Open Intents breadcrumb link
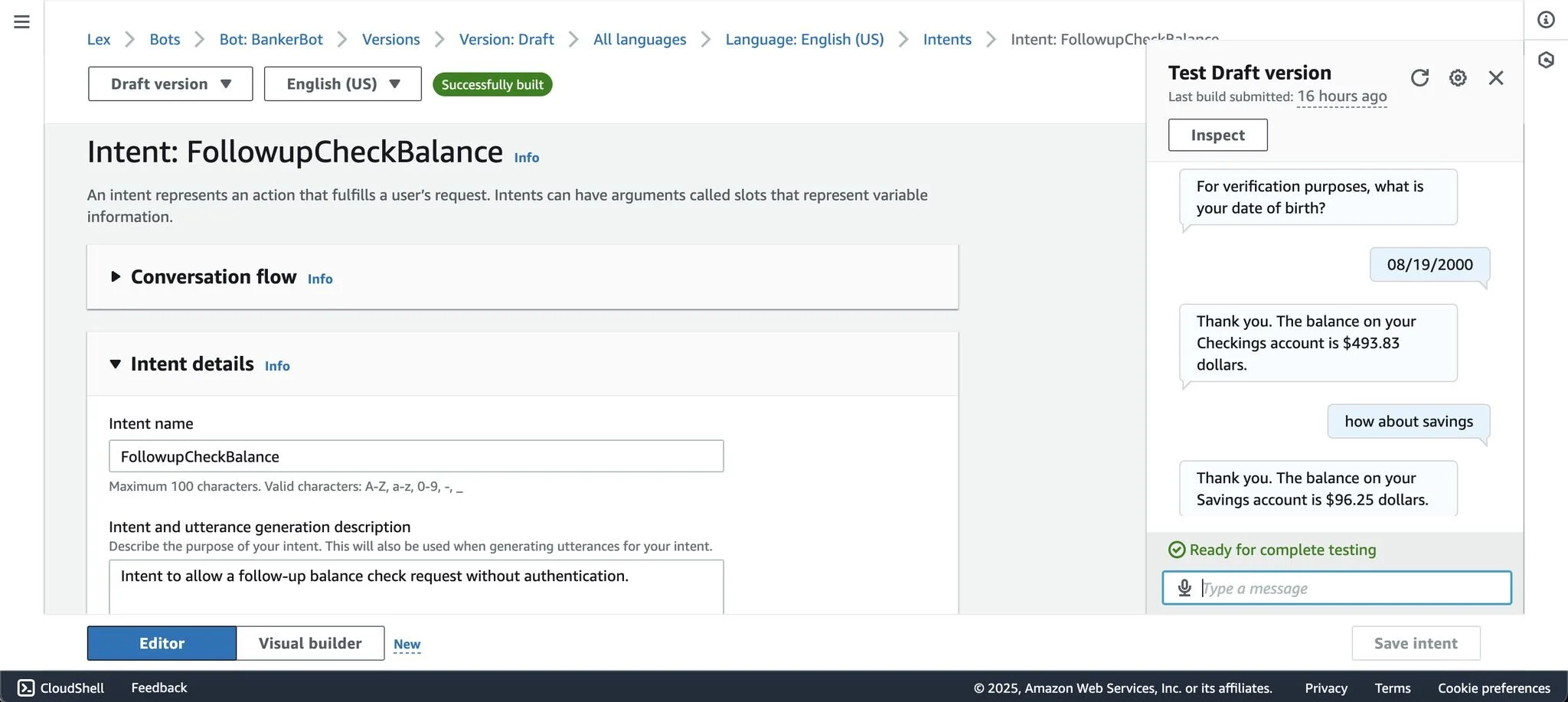This screenshot has width=1568, height=702. (x=946, y=39)
